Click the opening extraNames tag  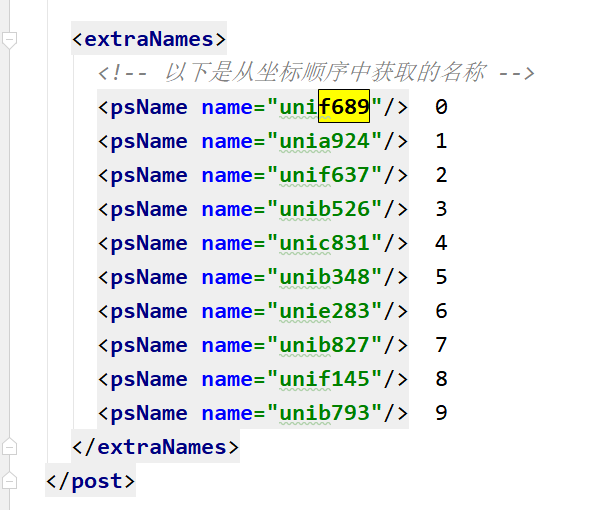(x=149, y=39)
